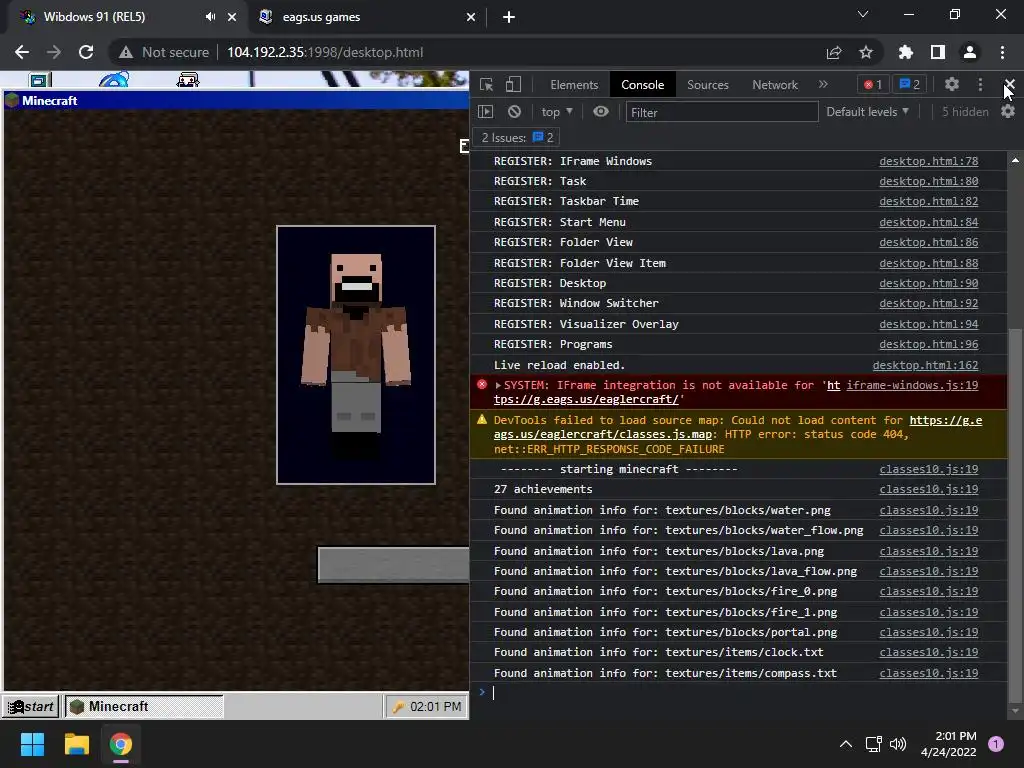Click the gray button in Minecraft window
The height and width of the screenshot is (768, 1024).
pyautogui.click(x=393, y=565)
